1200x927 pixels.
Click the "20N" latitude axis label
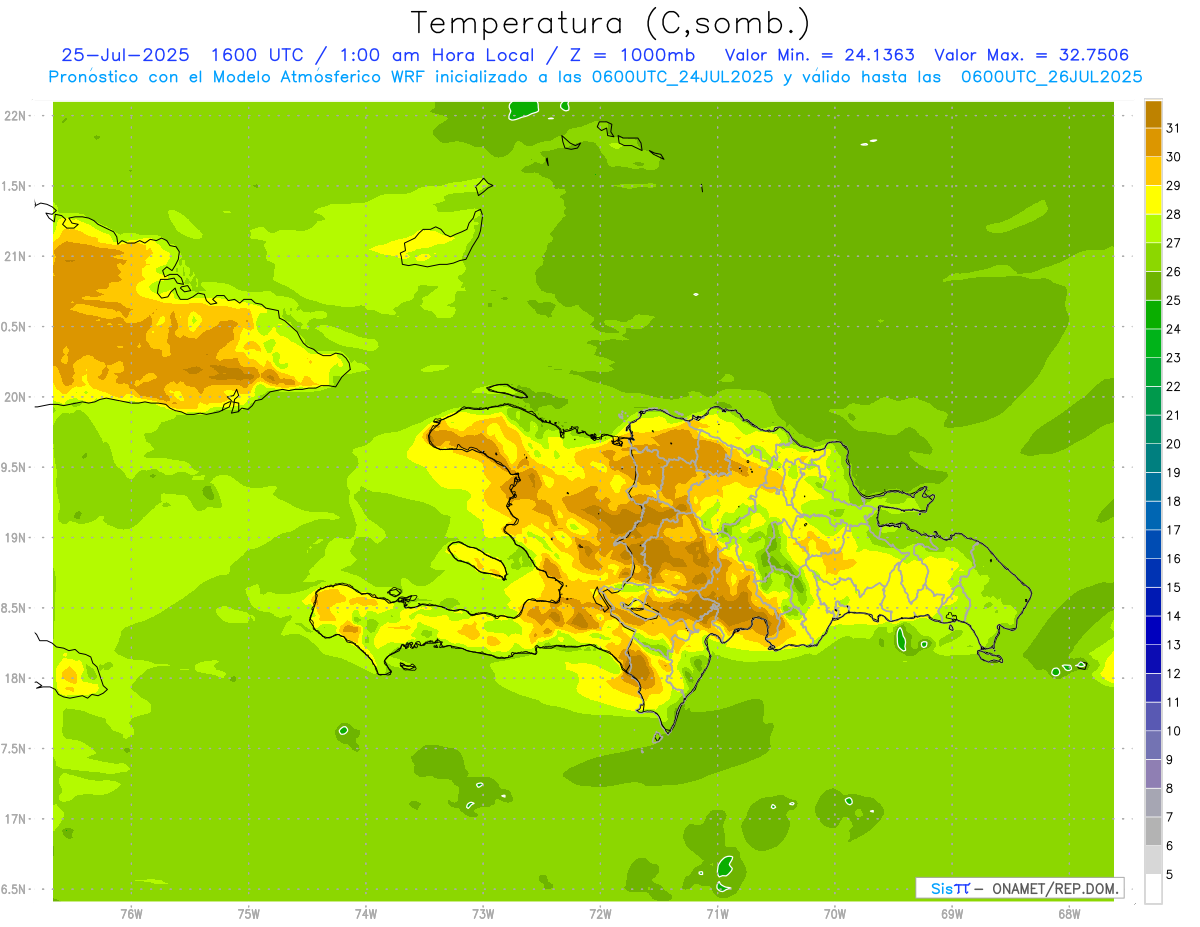coord(16,397)
